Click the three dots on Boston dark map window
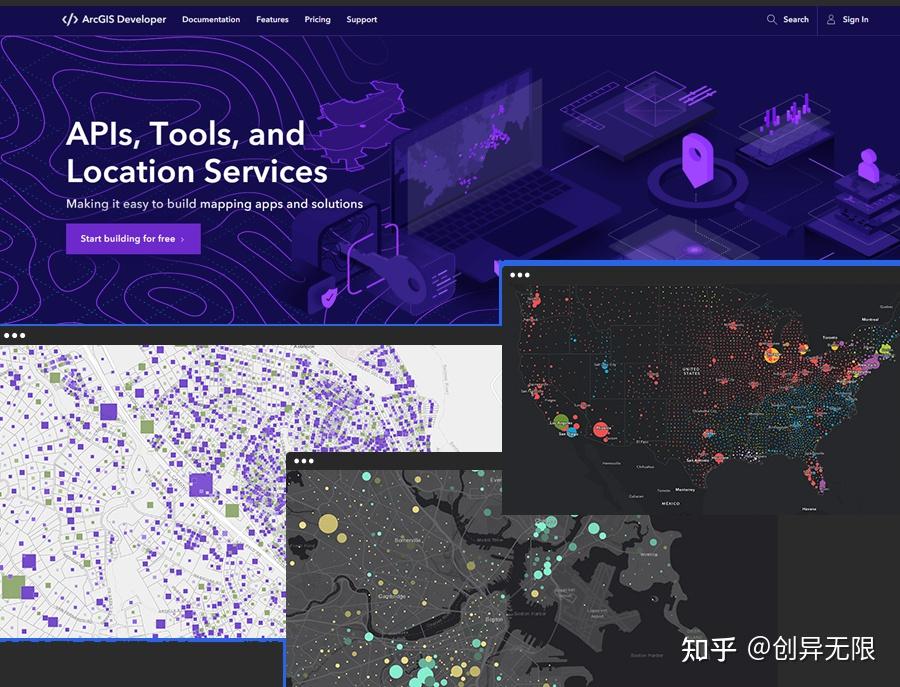This screenshot has height=687, width=900. (304, 461)
